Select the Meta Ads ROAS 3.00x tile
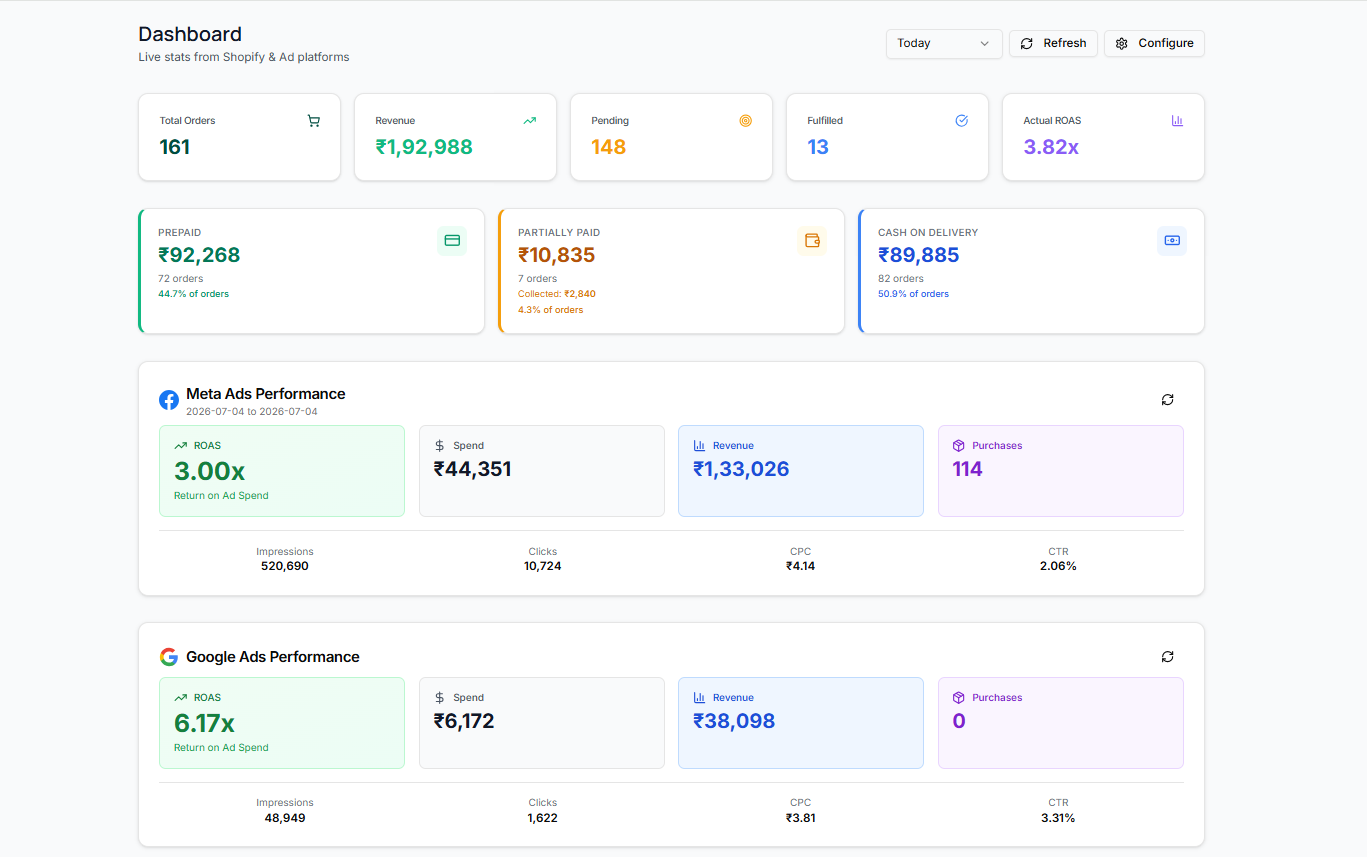Screen dimensions: 1367x857 [282, 471]
